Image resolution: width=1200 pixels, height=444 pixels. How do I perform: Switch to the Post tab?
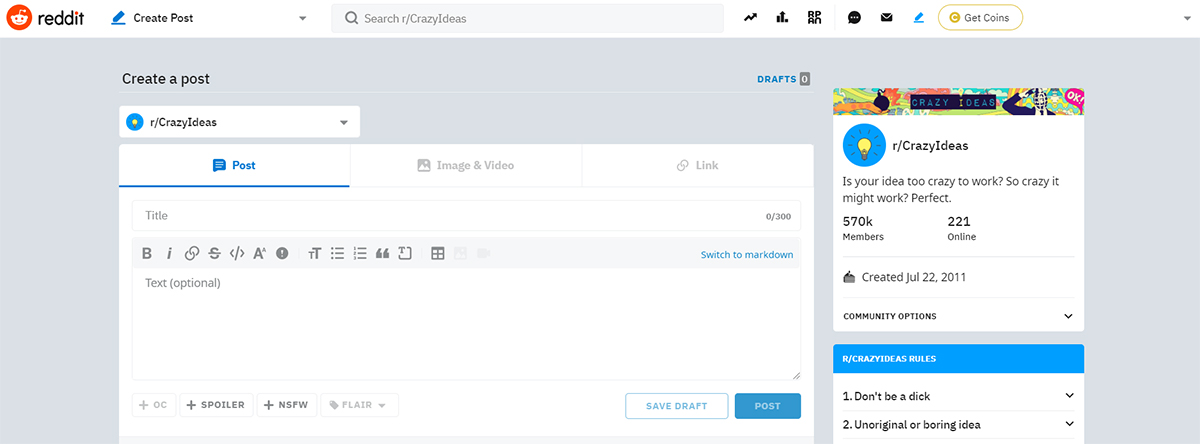[x=234, y=165]
